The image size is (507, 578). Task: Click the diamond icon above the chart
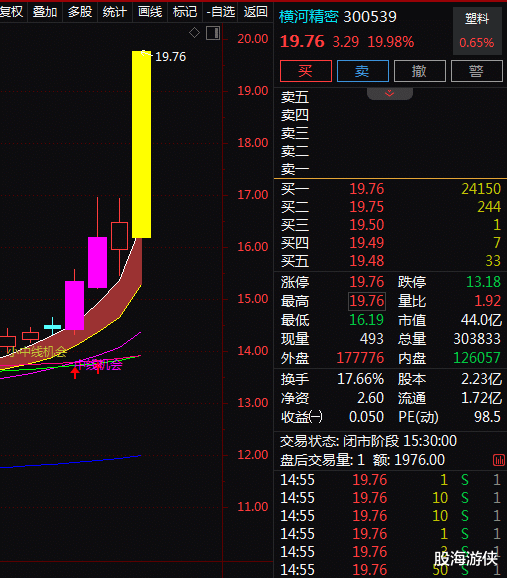click(194, 33)
